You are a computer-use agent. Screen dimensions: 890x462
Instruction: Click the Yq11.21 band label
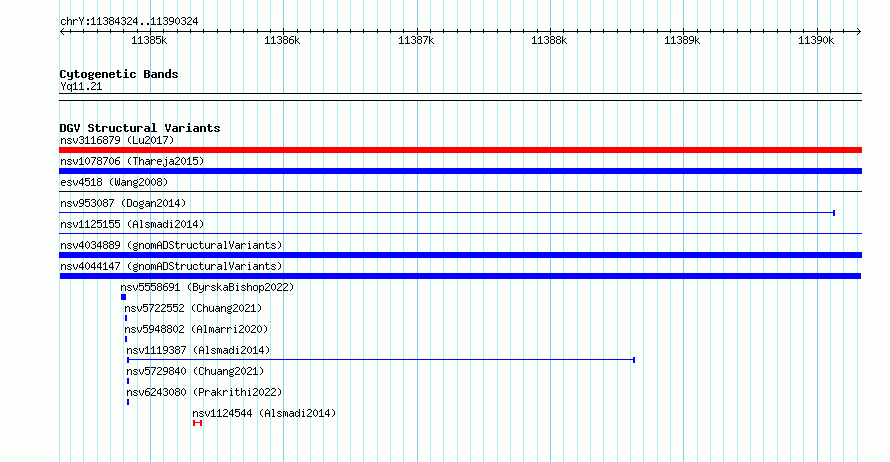coord(81,86)
